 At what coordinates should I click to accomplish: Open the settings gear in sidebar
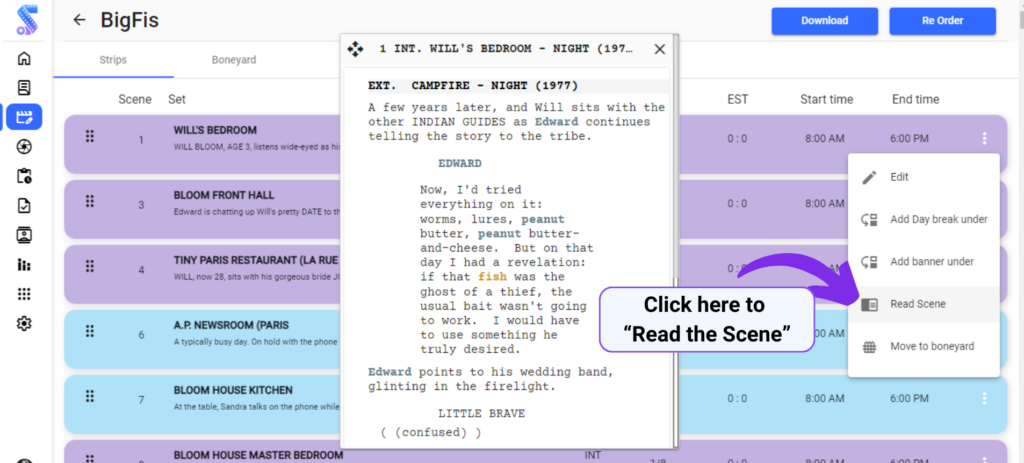pyautogui.click(x=24, y=323)
